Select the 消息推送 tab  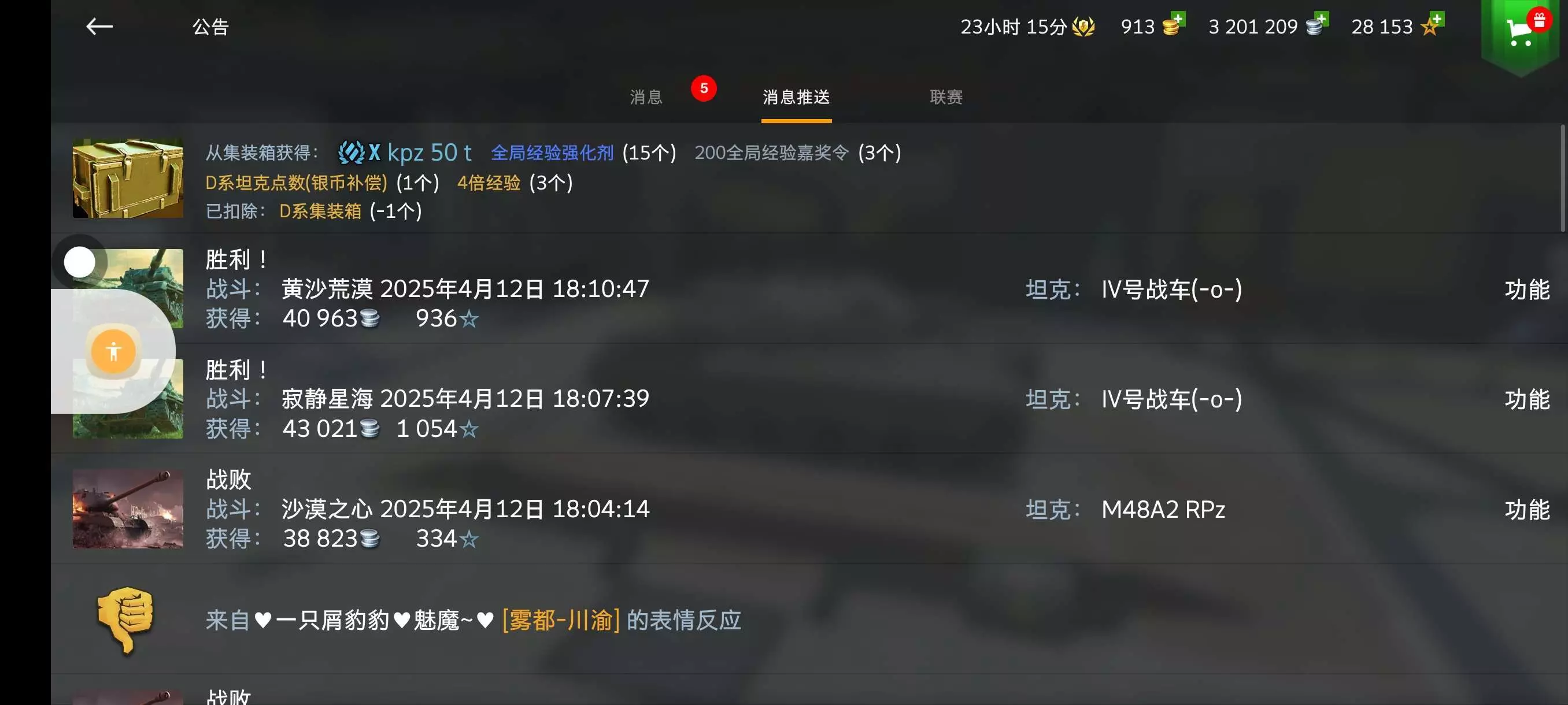[796, 97]
